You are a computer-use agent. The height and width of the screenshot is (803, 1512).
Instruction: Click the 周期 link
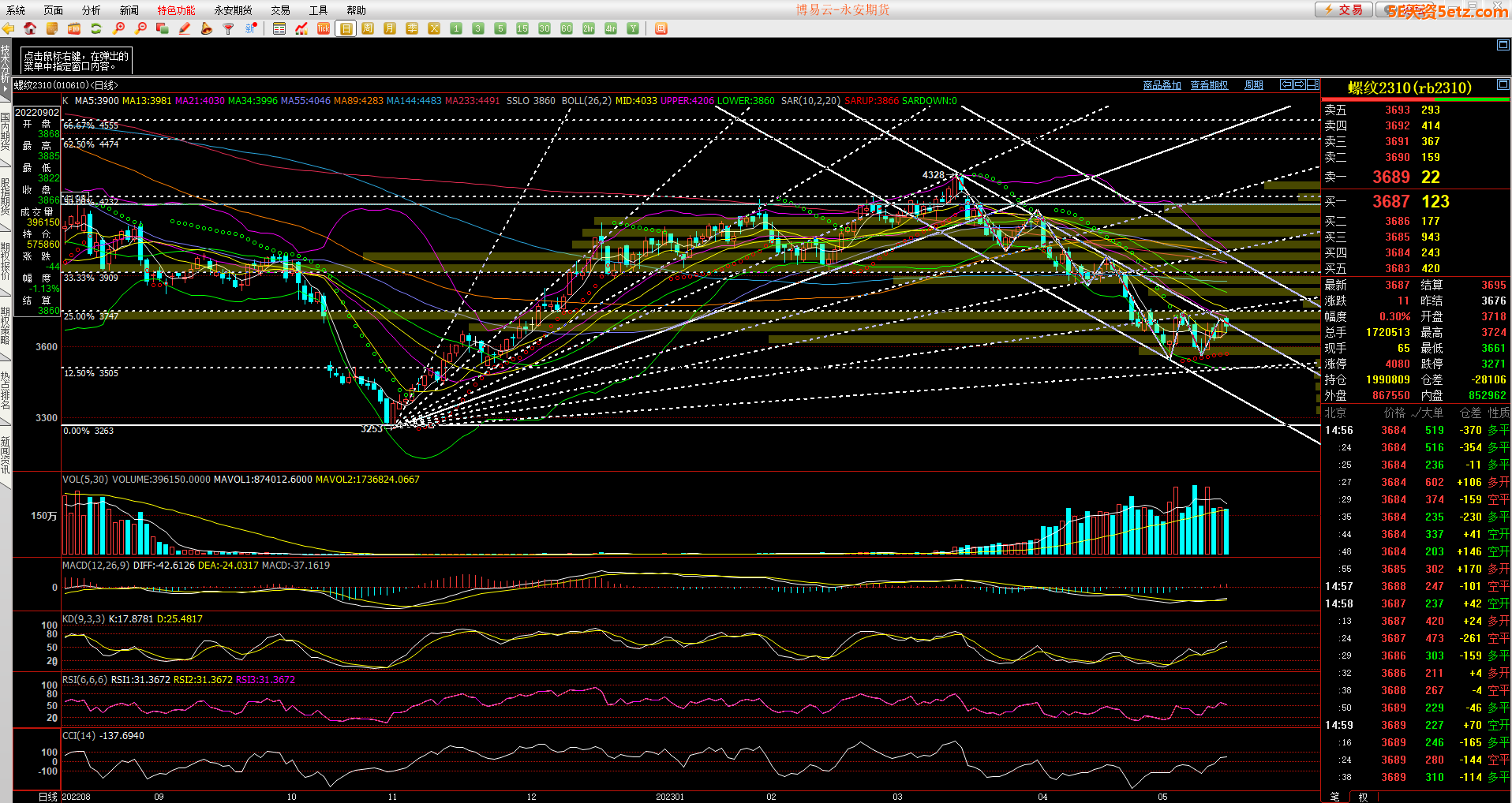(1254, 85)
